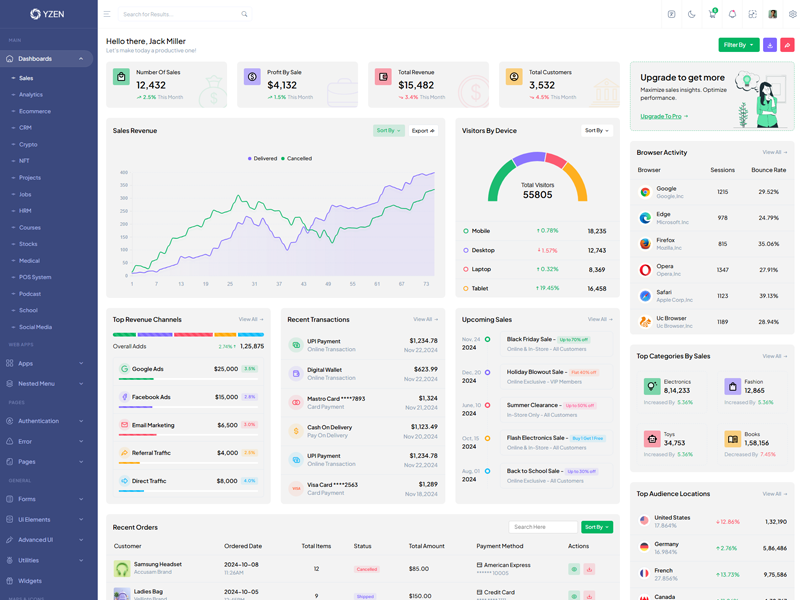800x600 pixels.
Task: Click the Upgrade To Pro link
Action: tap(664, 116)
